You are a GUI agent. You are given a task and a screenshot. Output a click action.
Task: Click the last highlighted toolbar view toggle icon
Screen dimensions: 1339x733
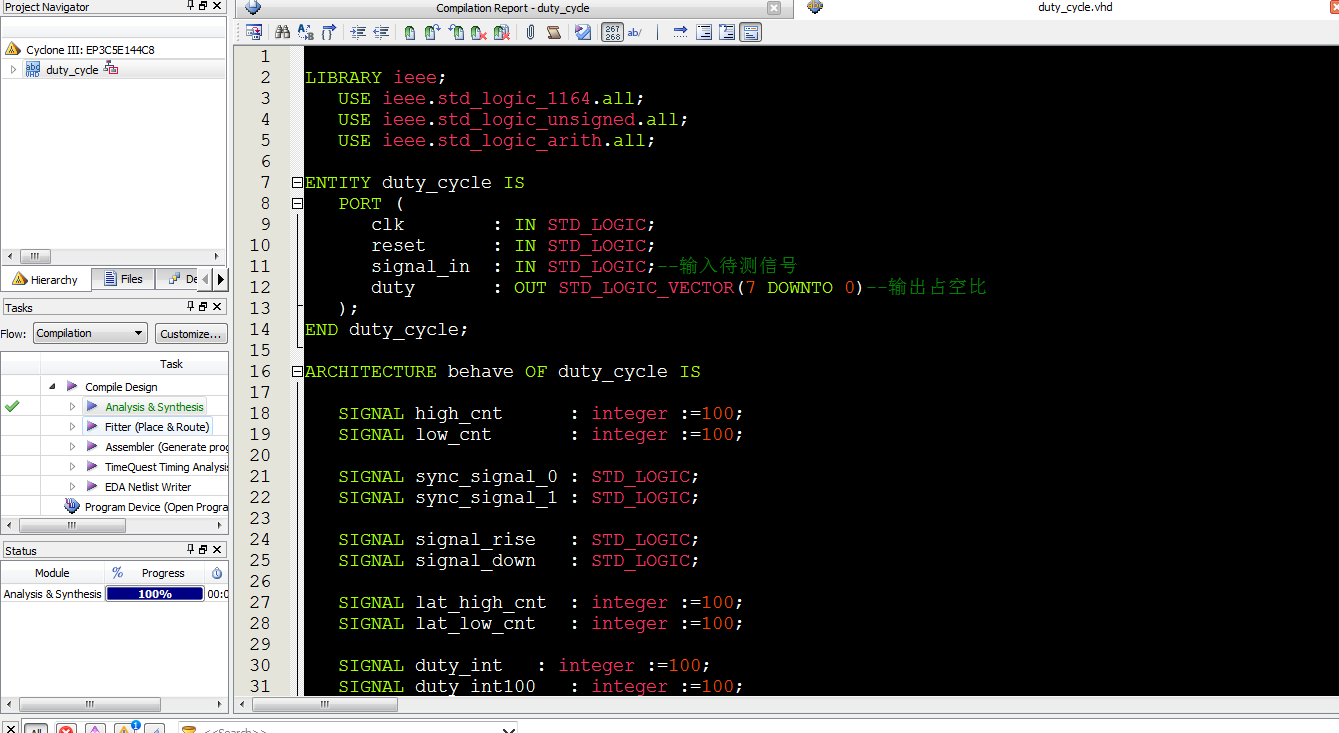tap(751, 32)
